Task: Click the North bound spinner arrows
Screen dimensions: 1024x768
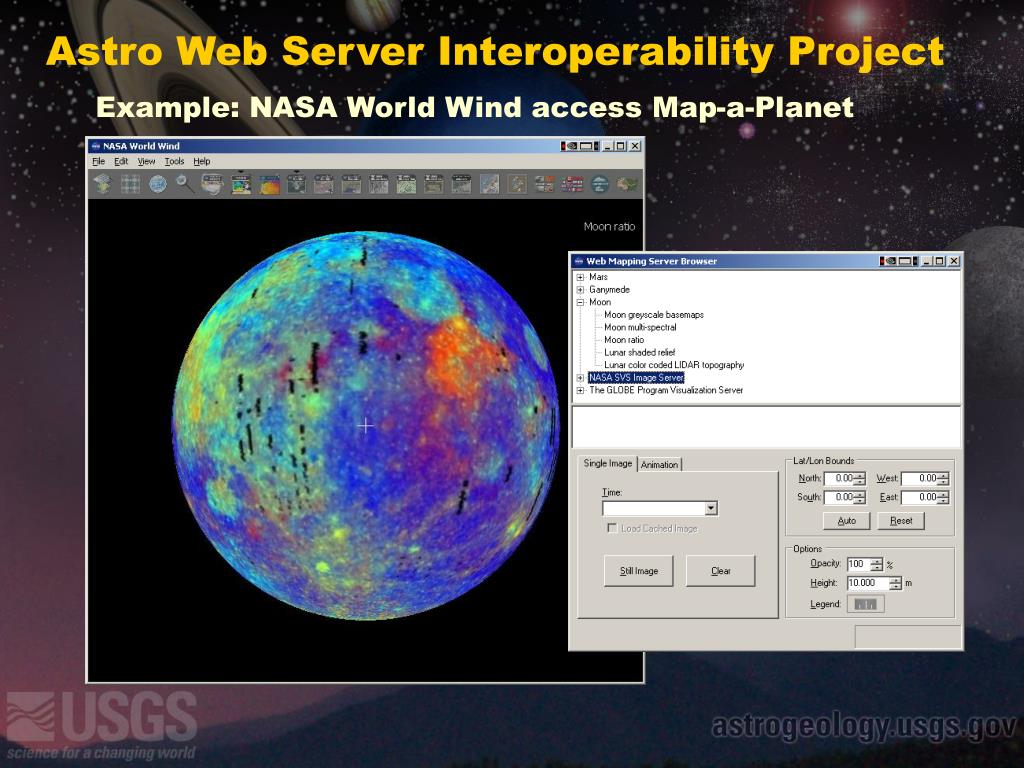Action: [x=860, y=479]
